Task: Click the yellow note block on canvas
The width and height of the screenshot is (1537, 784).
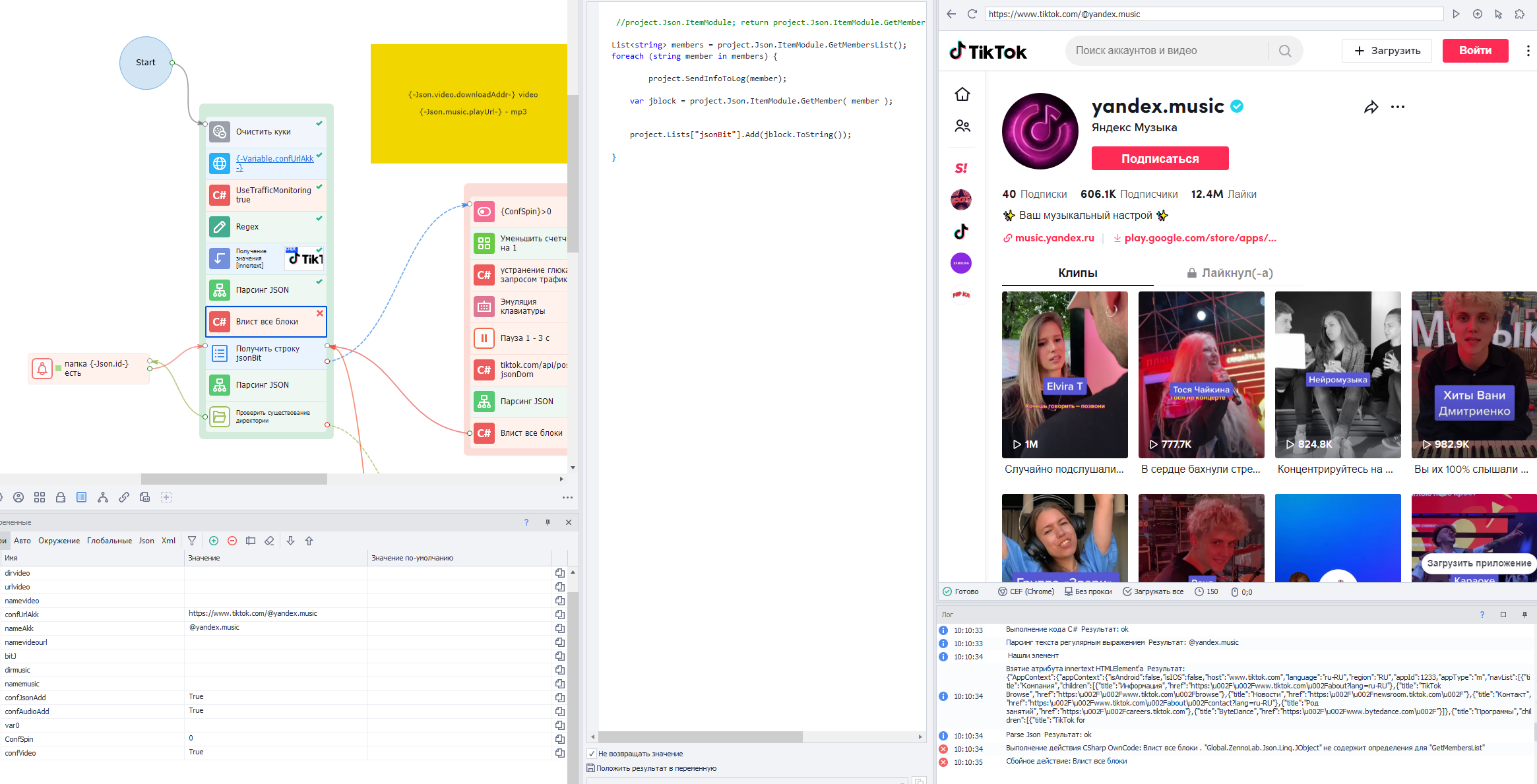Action: tap(468, 104)
